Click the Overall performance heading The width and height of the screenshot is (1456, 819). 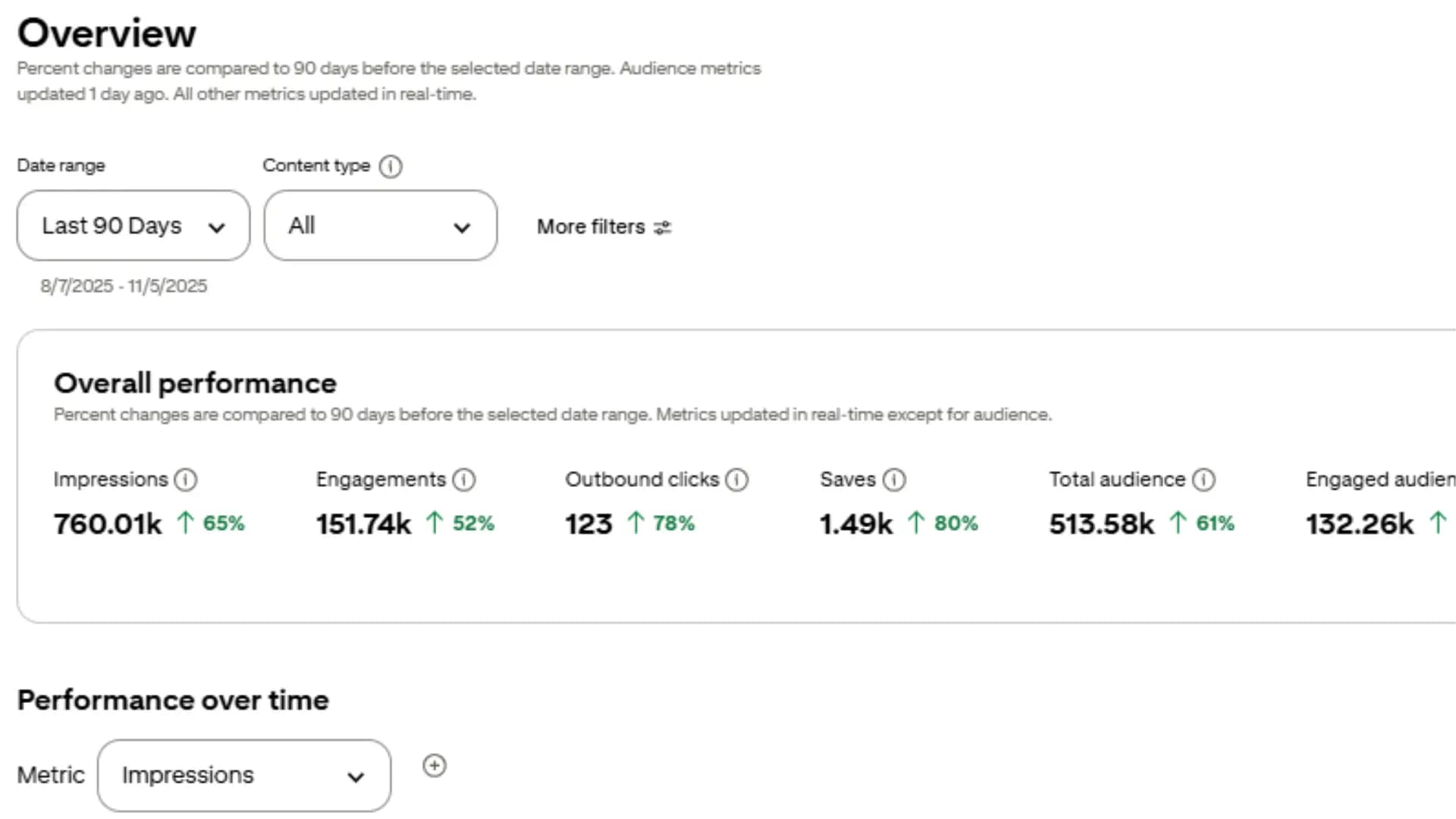tap(195, 384)
